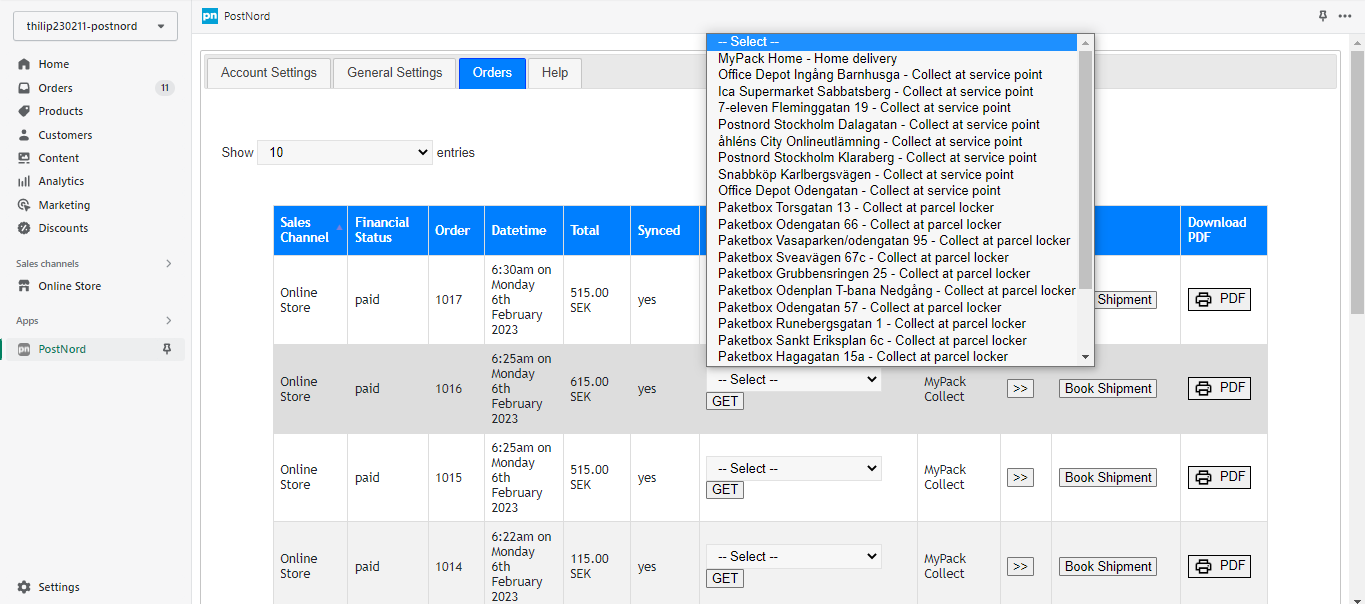Pick Paketbox Runebergsgatan 1 parcel locker

[892, 324]
